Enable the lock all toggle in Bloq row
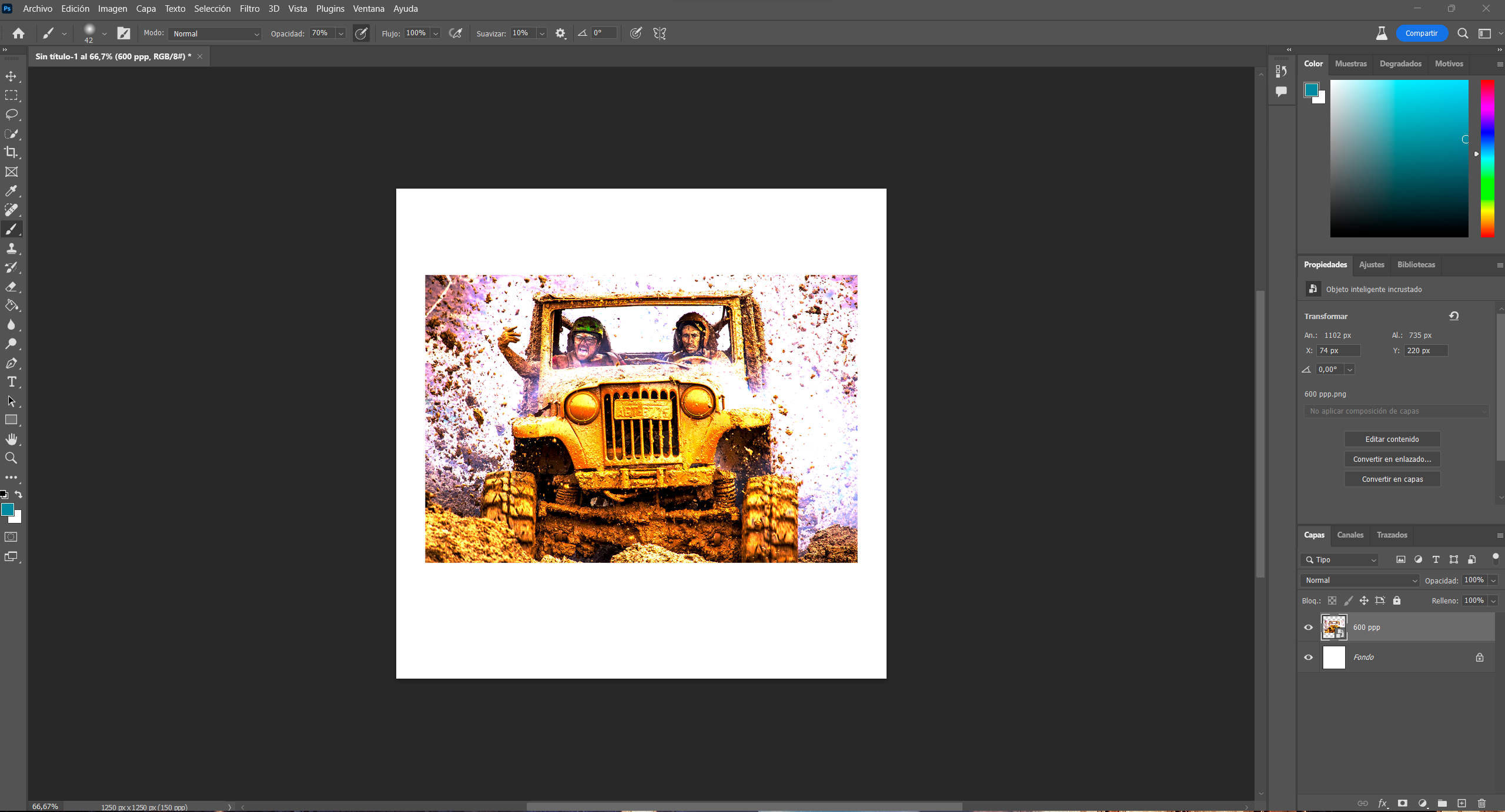Image resolution: width=1505 pixels, height=812 pixels. point(1397,600)
